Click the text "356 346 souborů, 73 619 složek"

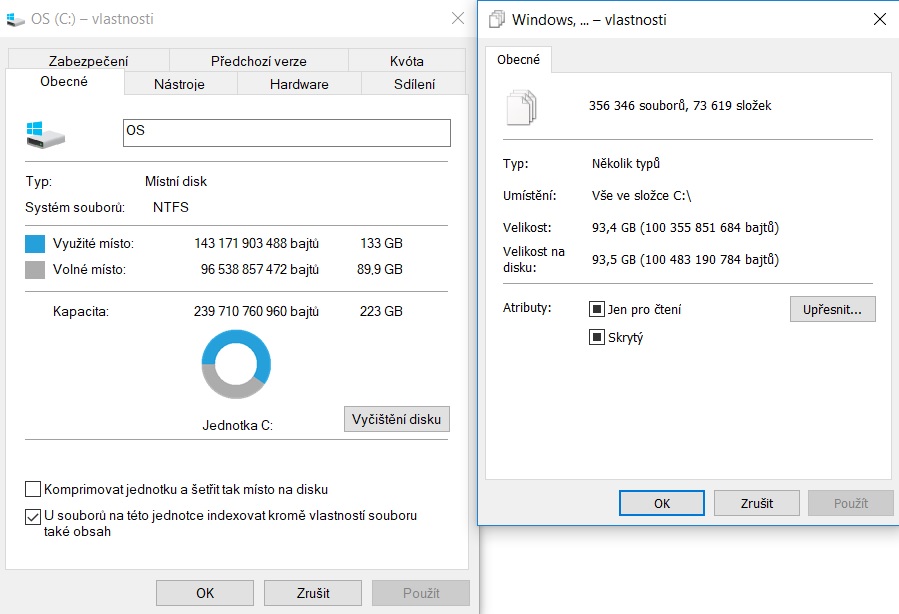click(680, 105)
